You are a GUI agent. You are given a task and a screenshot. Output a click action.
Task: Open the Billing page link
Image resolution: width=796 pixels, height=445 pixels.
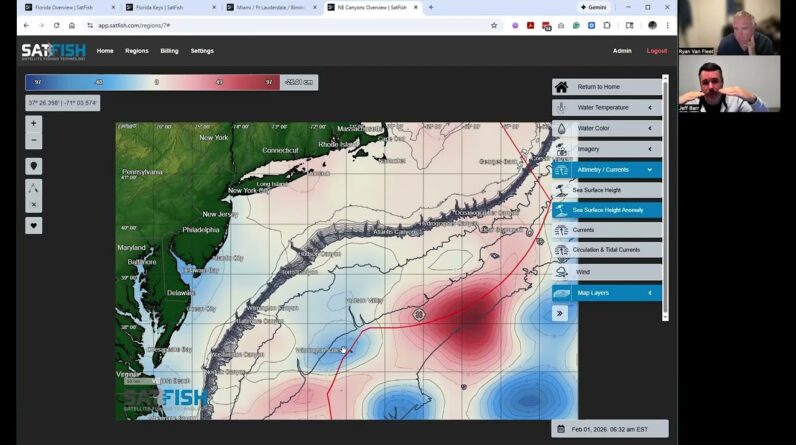[x=169, y=51]
